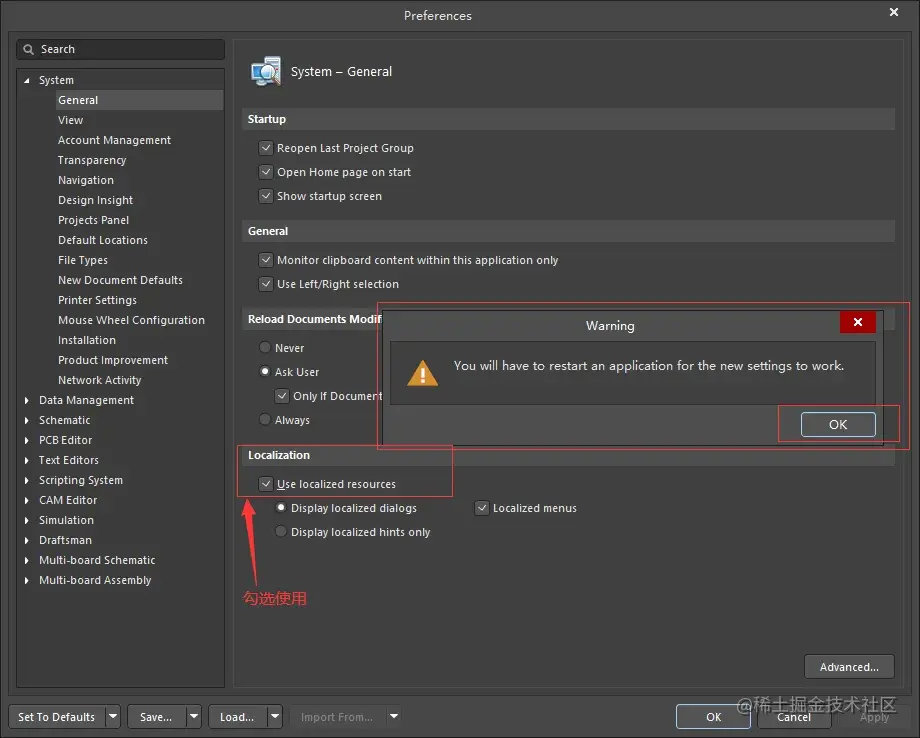
Task: Click the System – General header icon
Action: 266,72
